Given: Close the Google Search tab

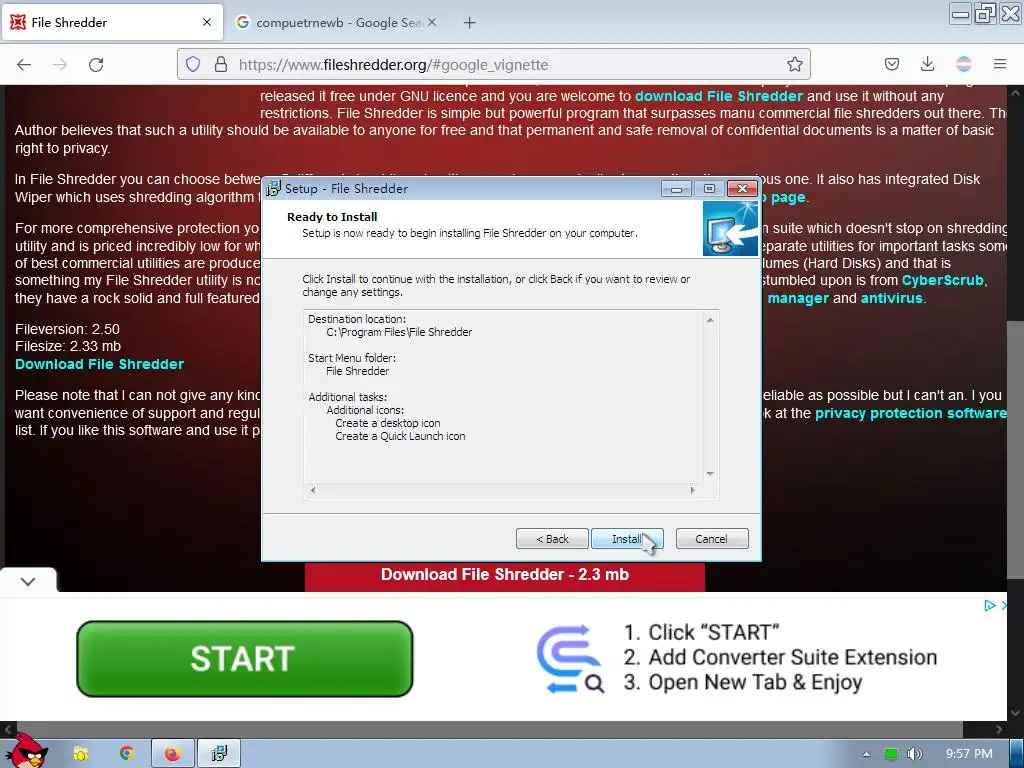Looking at the screenshot, I should pos(432,22).
